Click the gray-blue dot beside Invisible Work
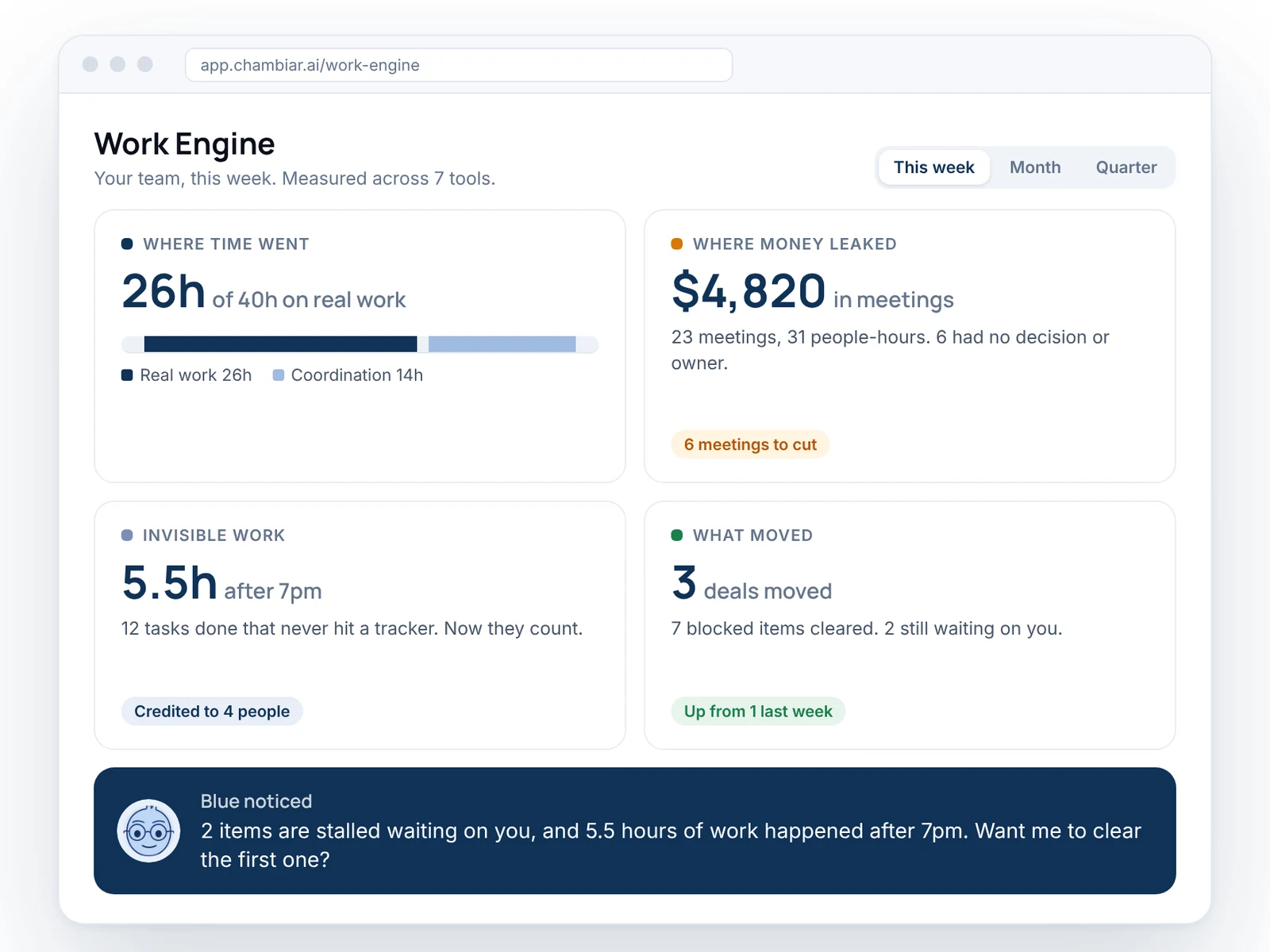 (x=127, y=535)
